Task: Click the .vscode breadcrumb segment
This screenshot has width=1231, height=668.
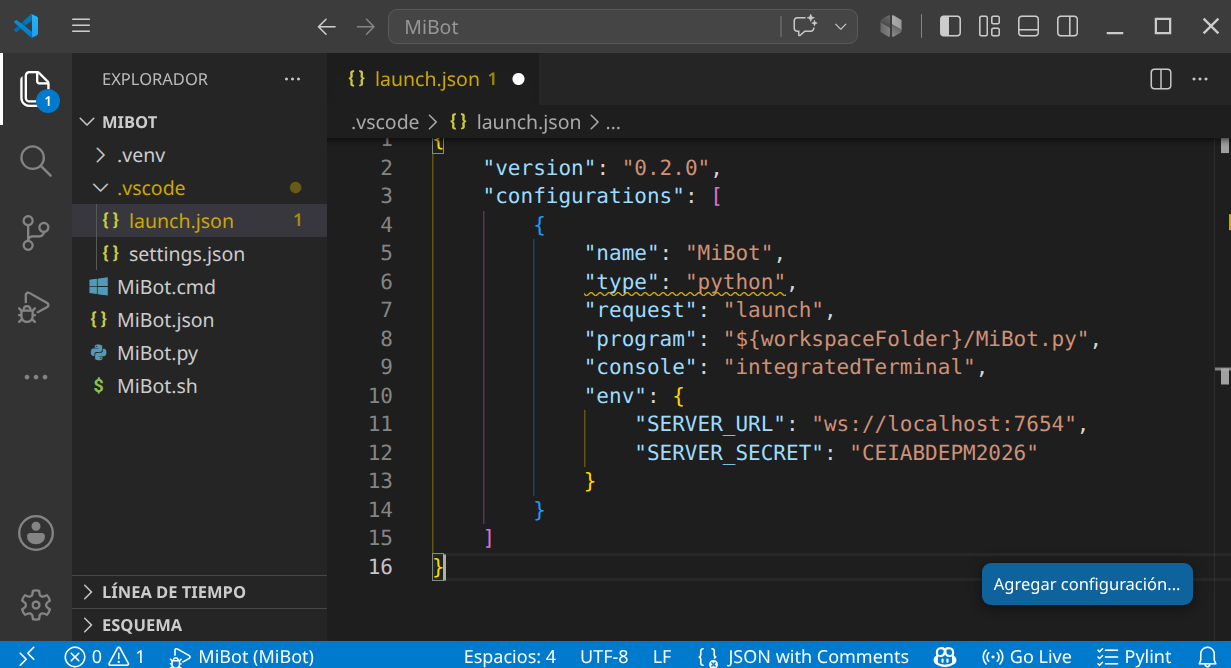Action: tap(384, 122)
